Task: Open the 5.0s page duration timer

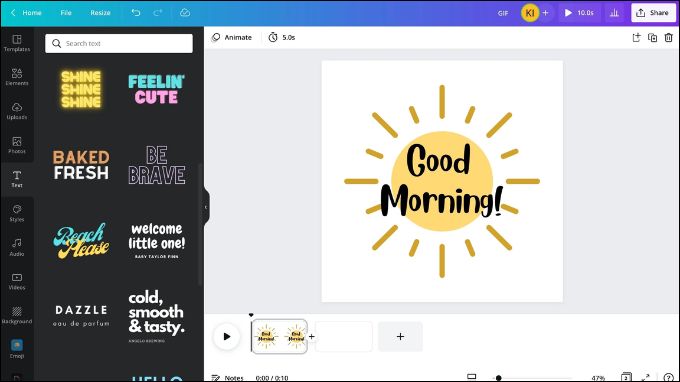Action: coord(281,38)
